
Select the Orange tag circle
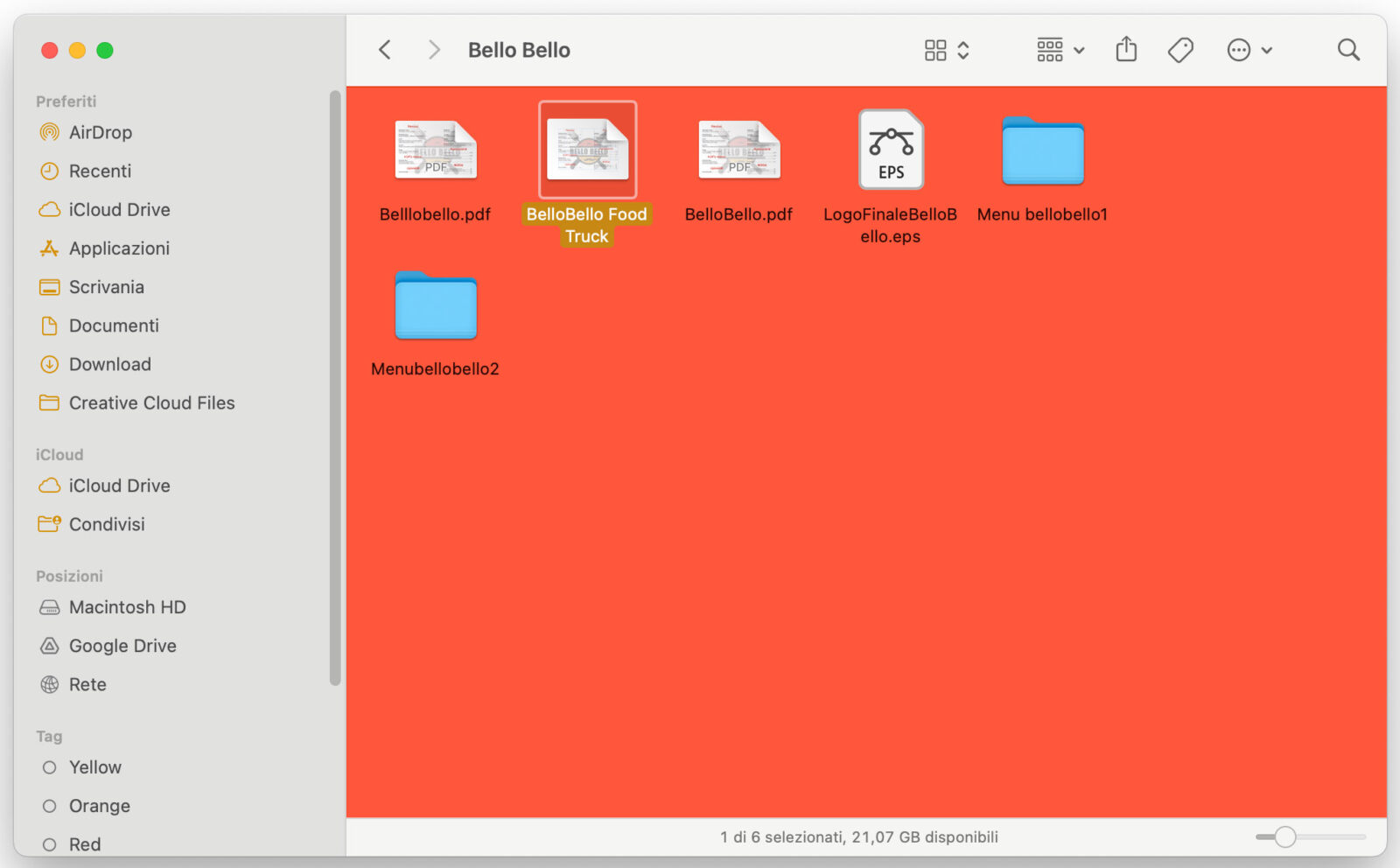tap(50, 806)
